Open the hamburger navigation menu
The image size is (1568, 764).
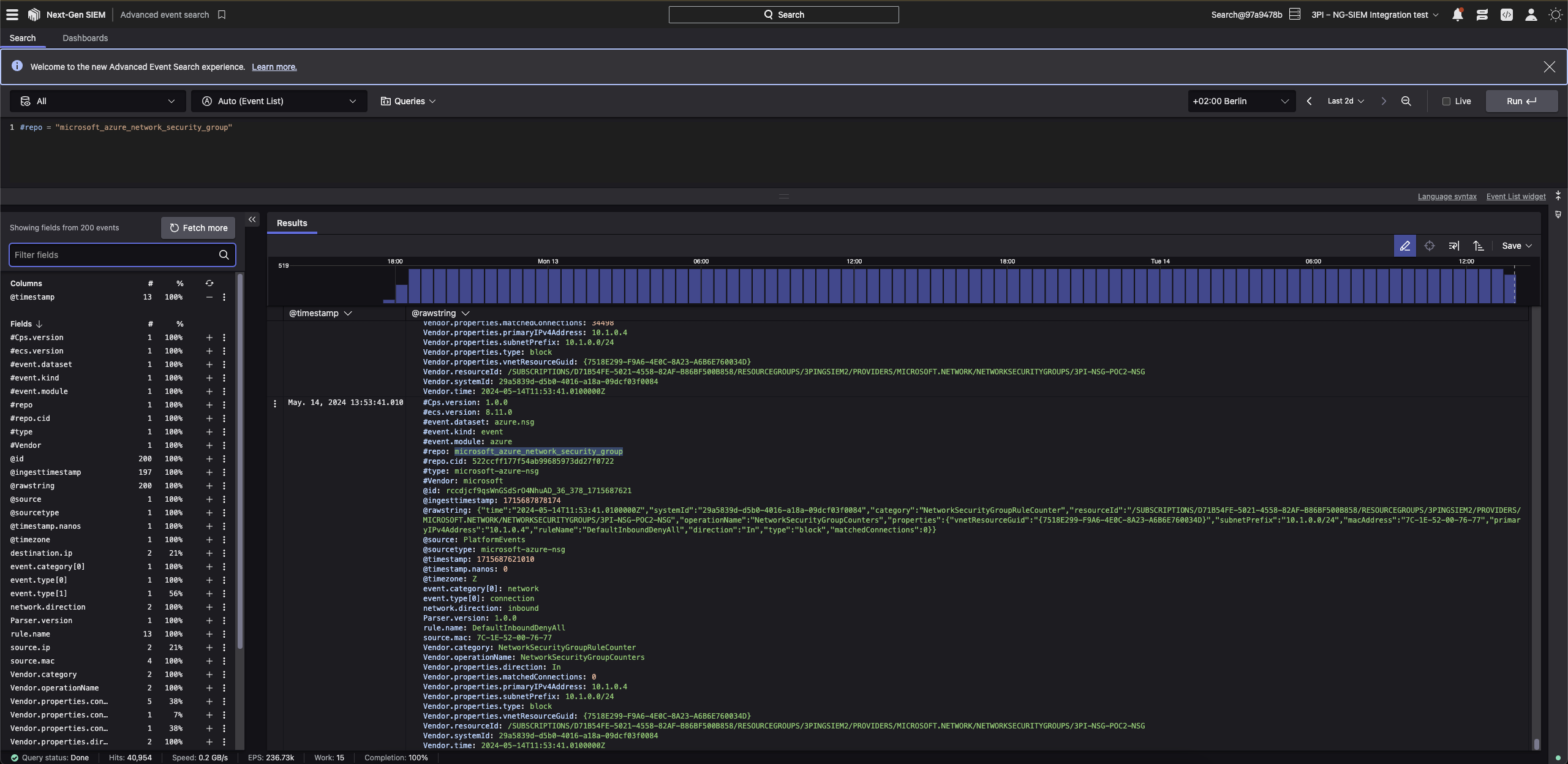point(12,14)
